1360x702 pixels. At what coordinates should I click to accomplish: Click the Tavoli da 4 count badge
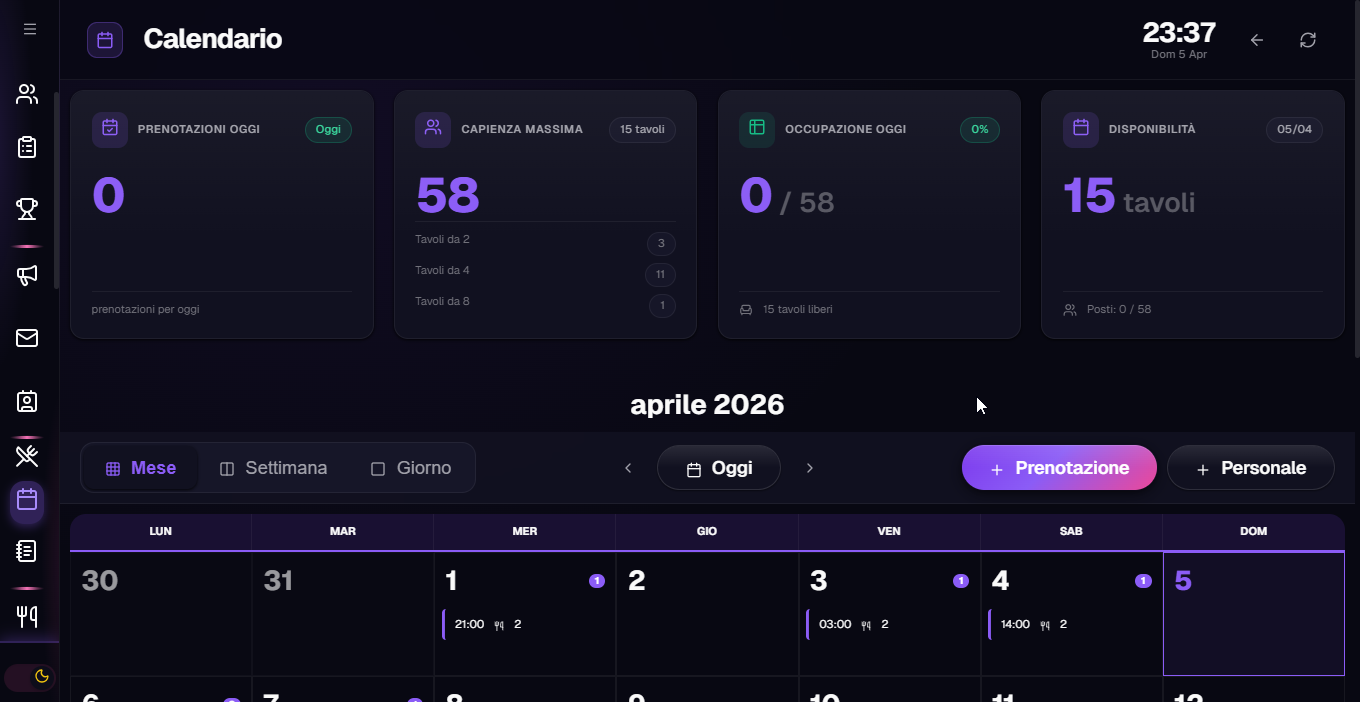[x=660, y=275]
